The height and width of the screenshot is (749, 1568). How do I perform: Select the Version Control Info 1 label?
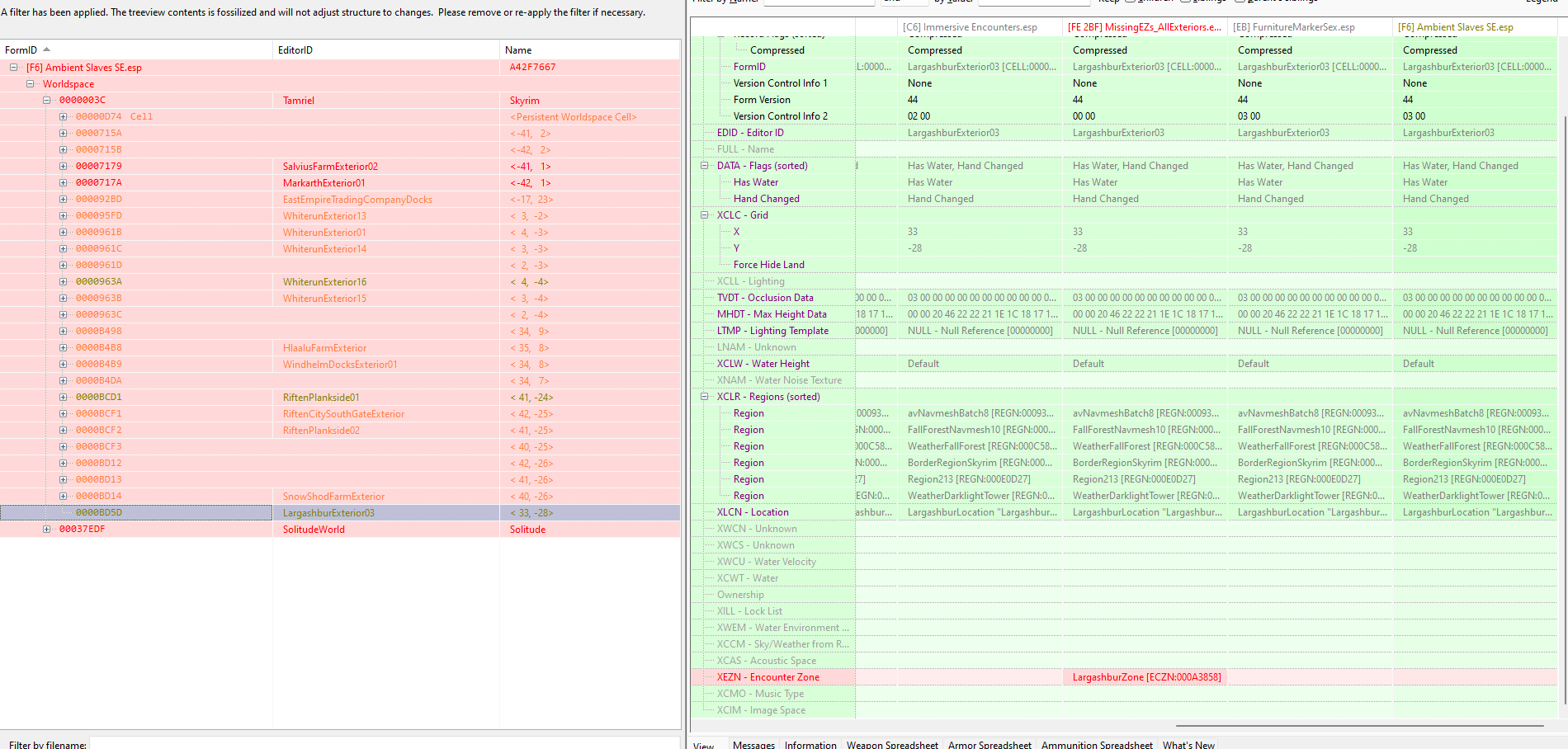780,83
